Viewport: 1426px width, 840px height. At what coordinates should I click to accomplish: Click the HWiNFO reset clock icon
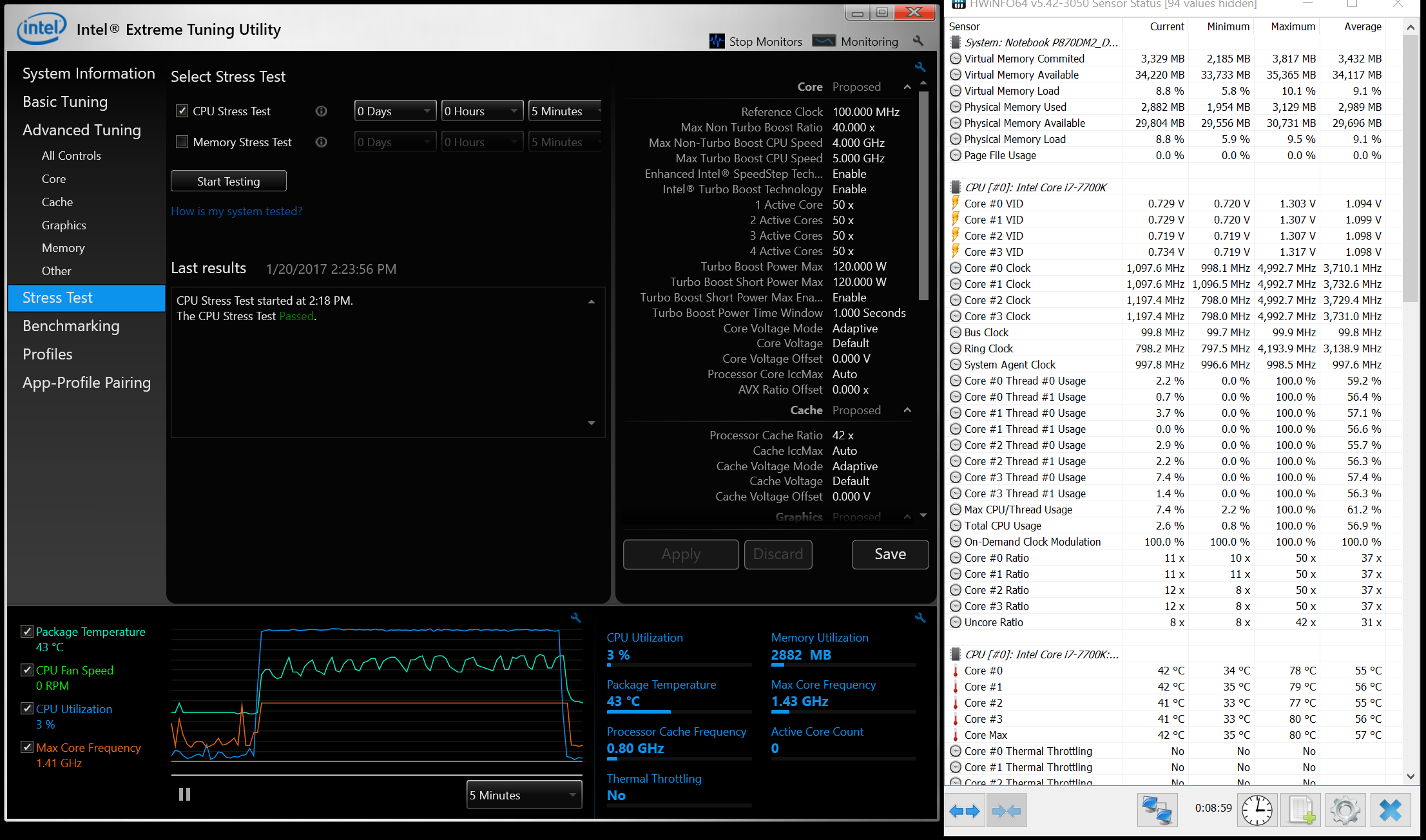tap(1257, 810)
